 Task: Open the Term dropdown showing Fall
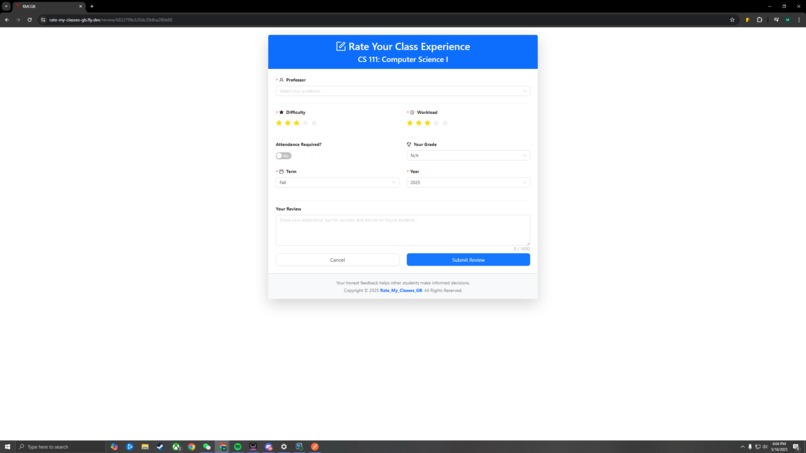tap(337, 183)
